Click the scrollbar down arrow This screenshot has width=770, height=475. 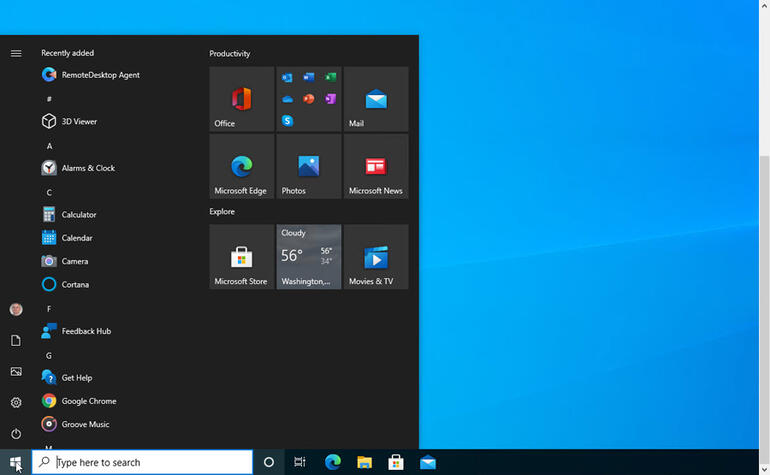coord(765,470)
